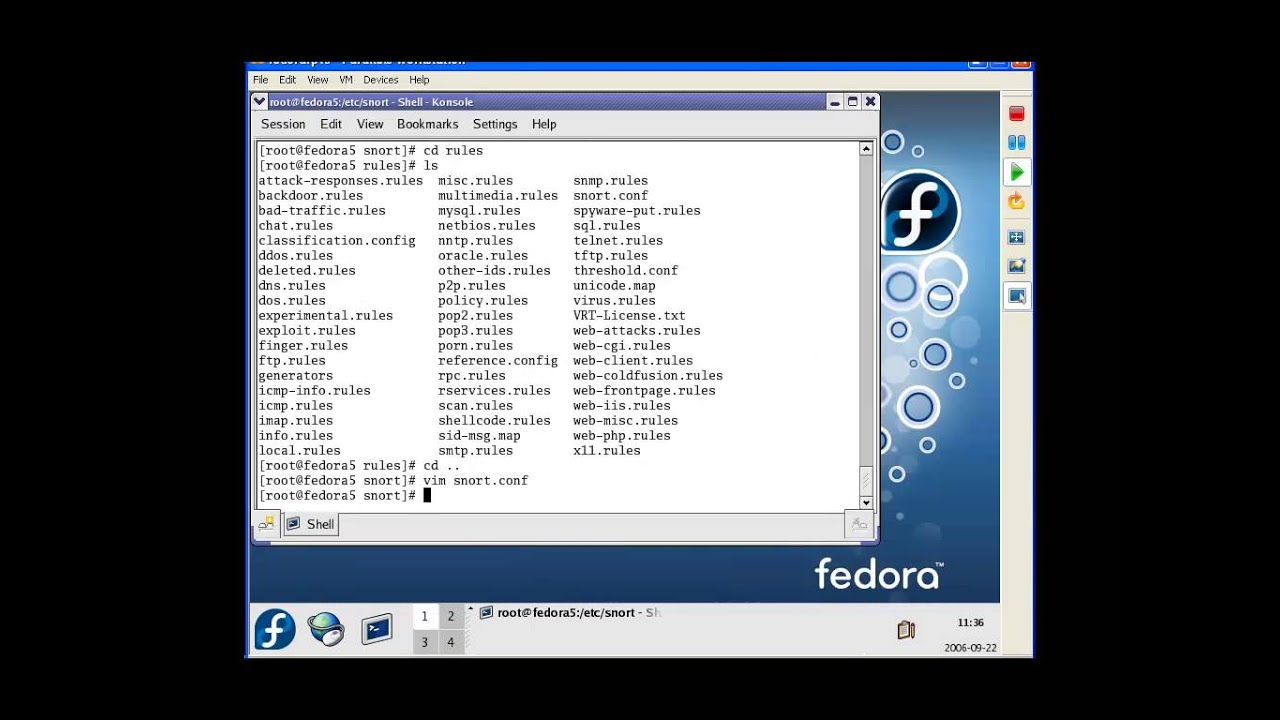Click unicode.map in the listing

pos(614,286)
